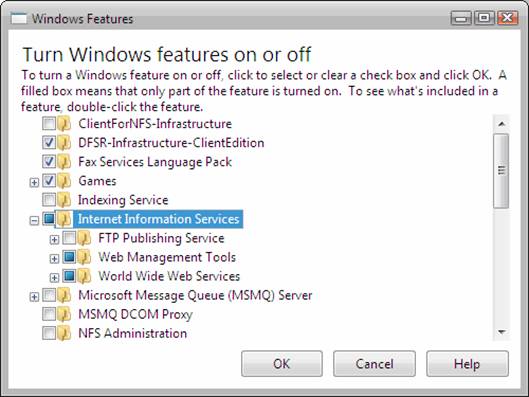
Task: Click folder icon beside NFS Administration
Action: (x=64, y=334)
